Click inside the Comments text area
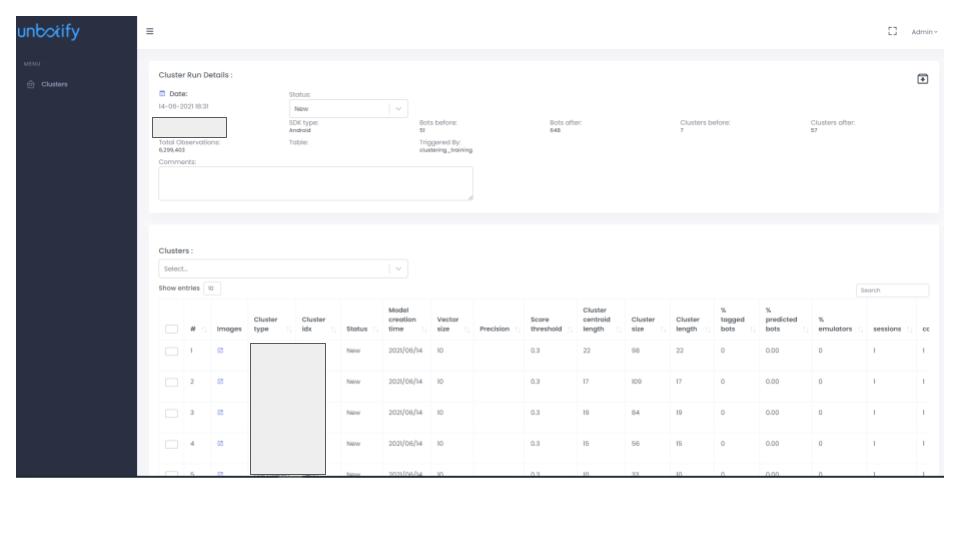 [315, 184]
